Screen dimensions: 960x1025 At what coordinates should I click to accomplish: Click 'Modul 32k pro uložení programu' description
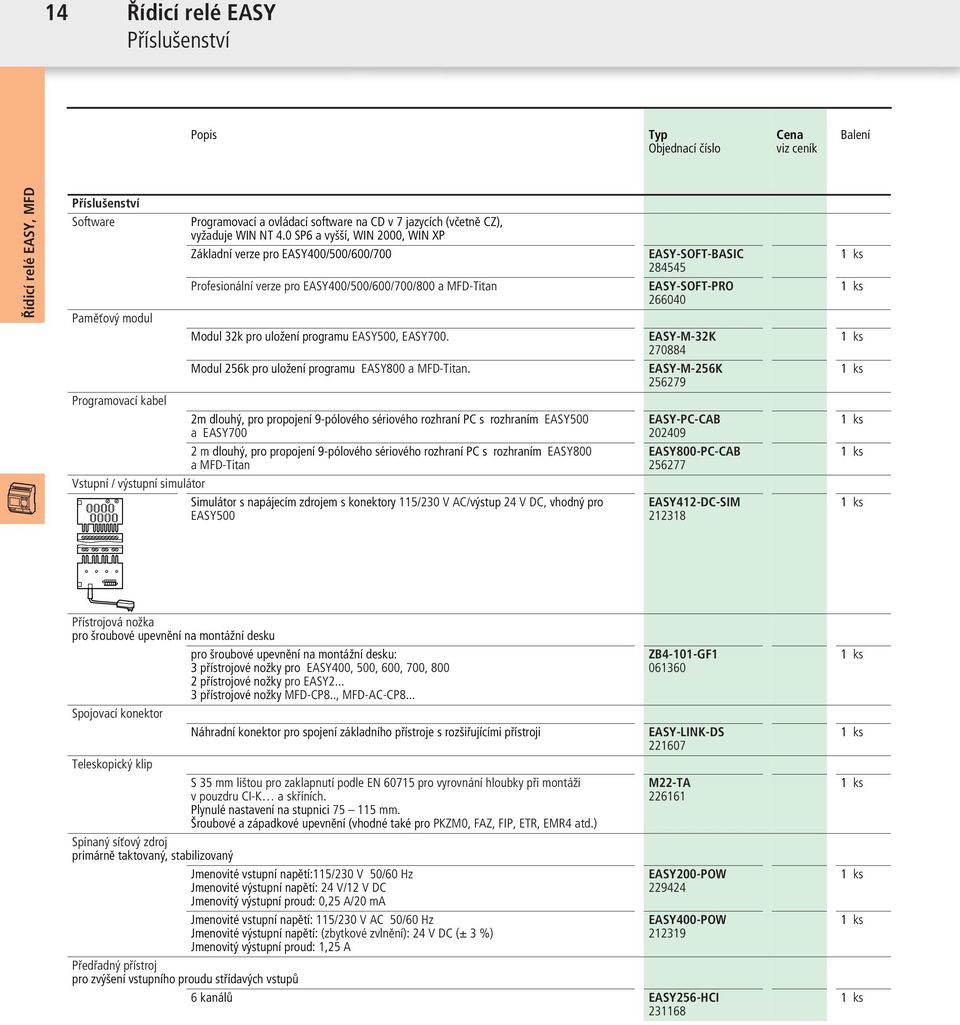click(x=320, y=336)
